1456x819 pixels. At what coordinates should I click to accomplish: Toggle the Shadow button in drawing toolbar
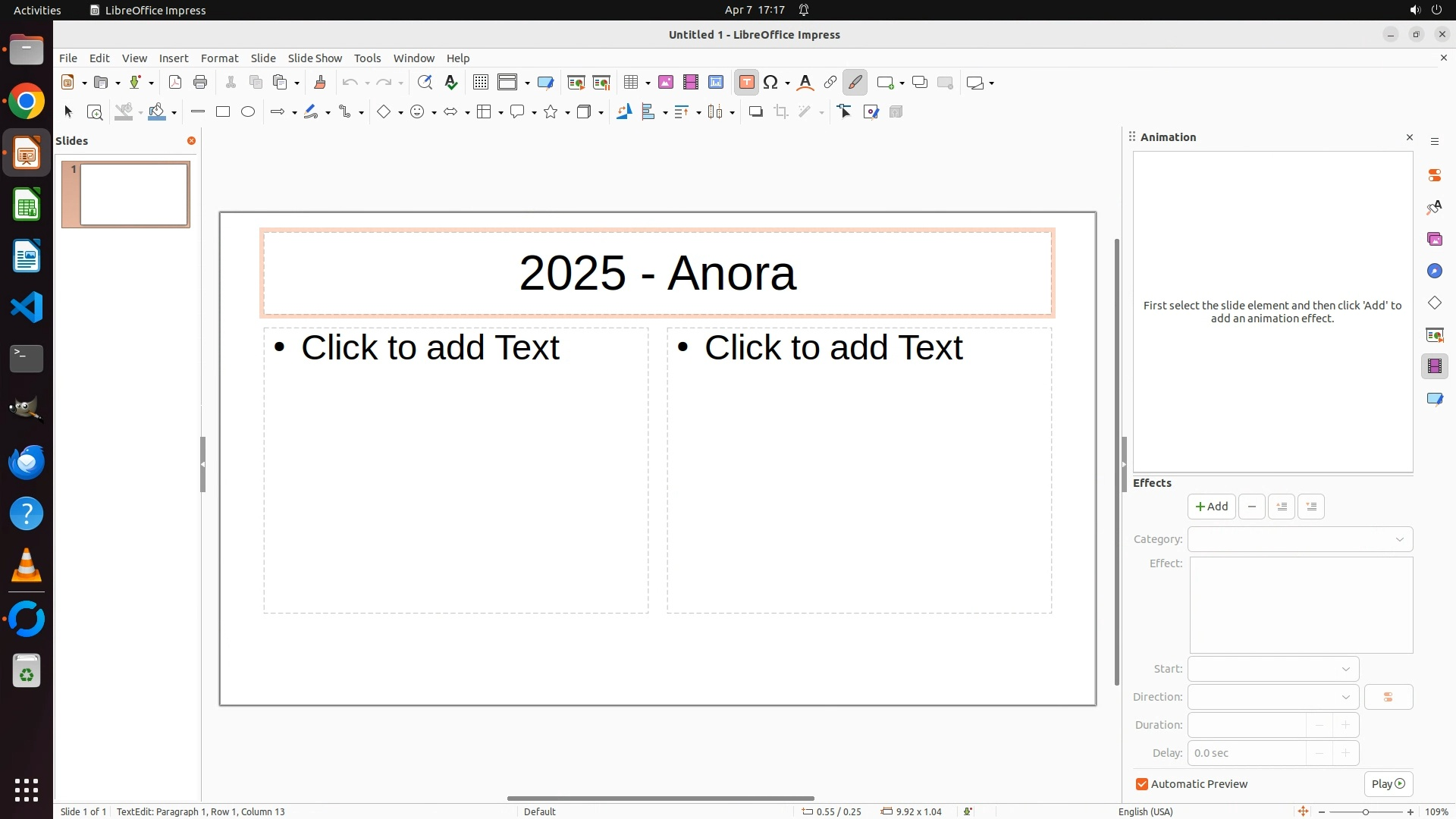coord(755,112)
